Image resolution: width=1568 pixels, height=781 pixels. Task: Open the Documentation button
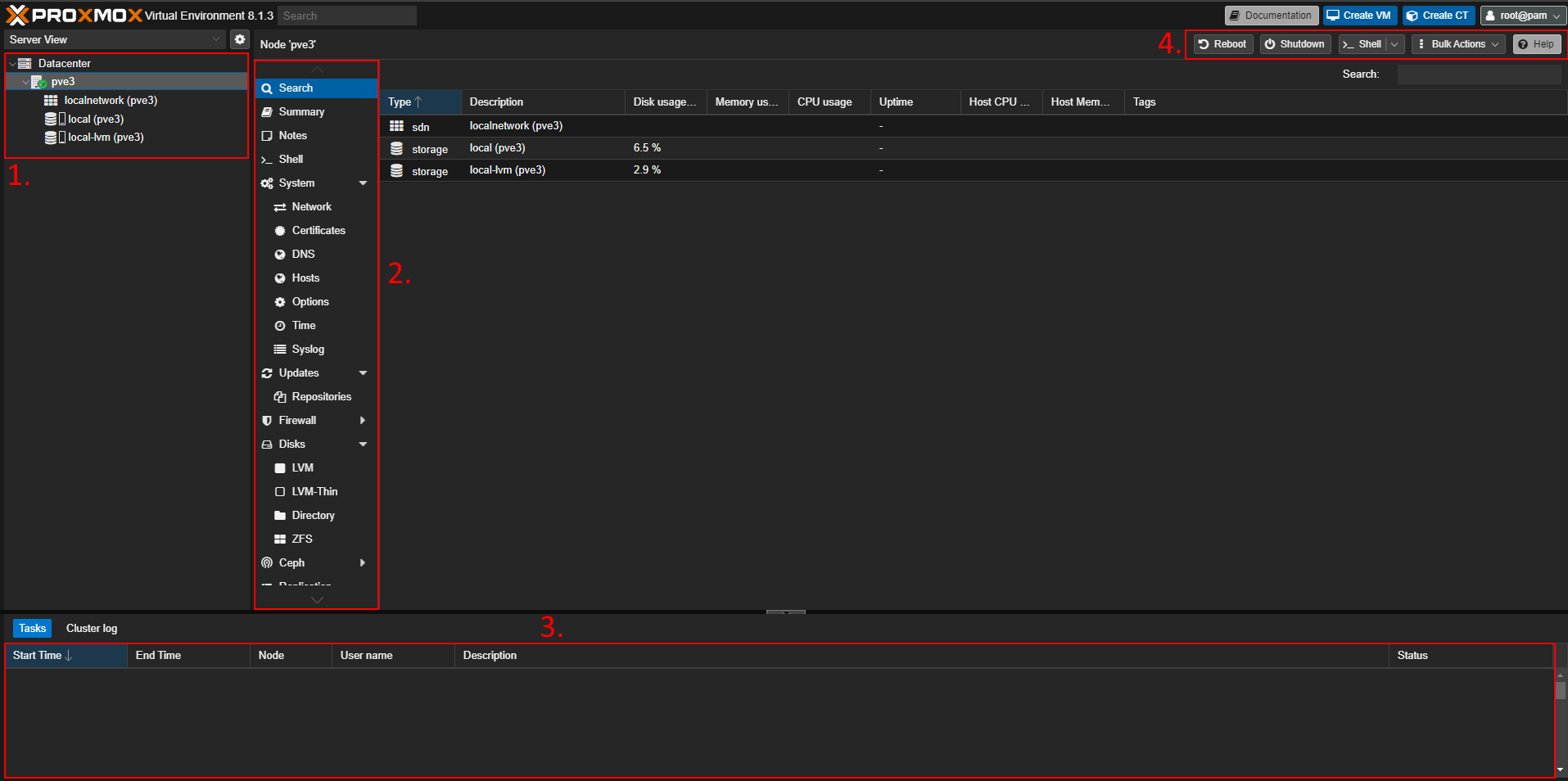1271,16
